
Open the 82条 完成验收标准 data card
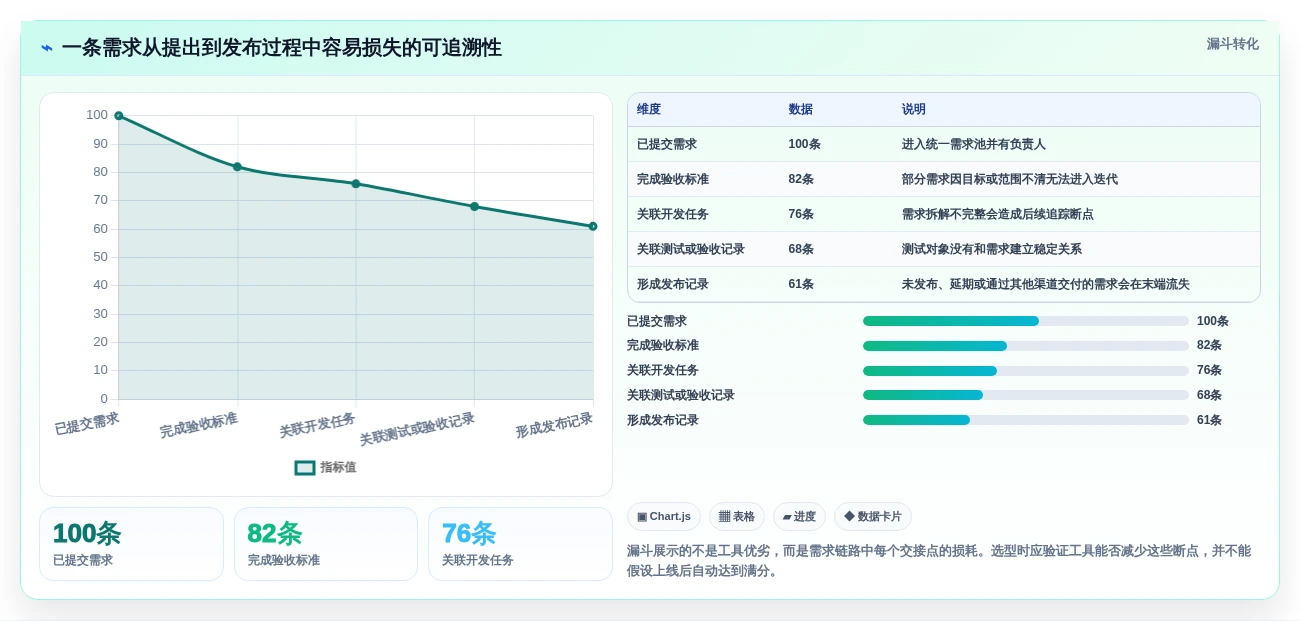(x=326, y=544)
